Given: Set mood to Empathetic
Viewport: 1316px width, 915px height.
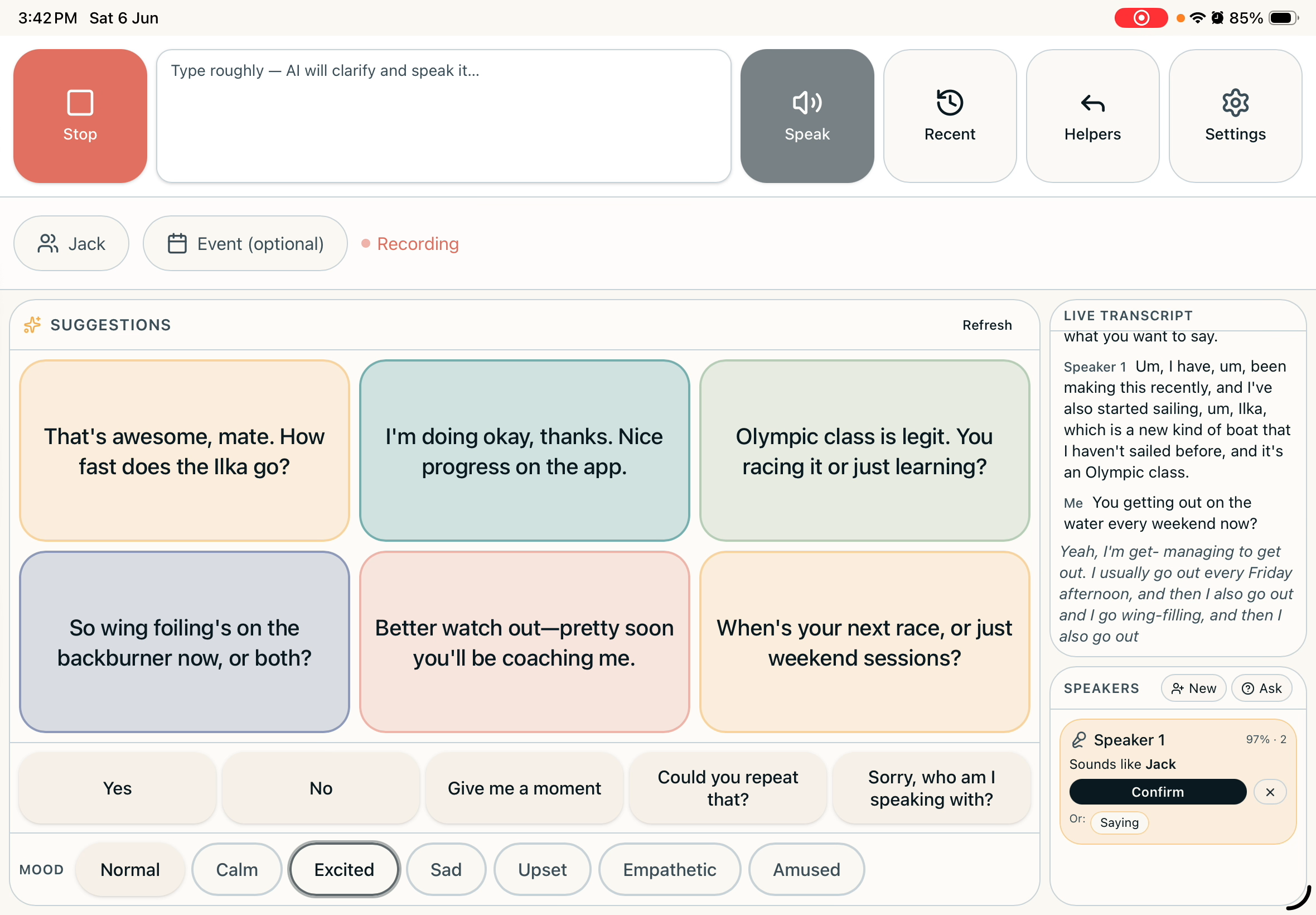Looking at the screenshot, I should tap(669, 869).
